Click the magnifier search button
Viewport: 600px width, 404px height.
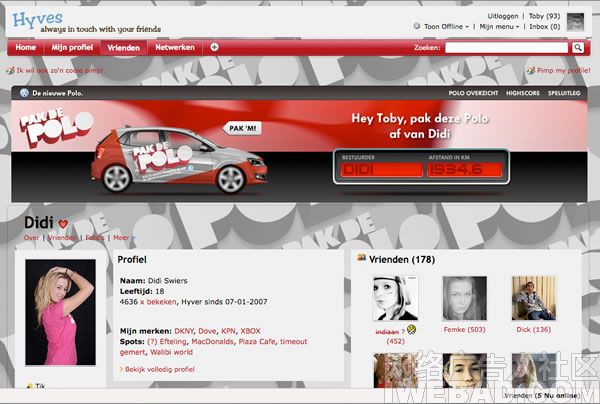pyautogui.click(x=578, y=48)
